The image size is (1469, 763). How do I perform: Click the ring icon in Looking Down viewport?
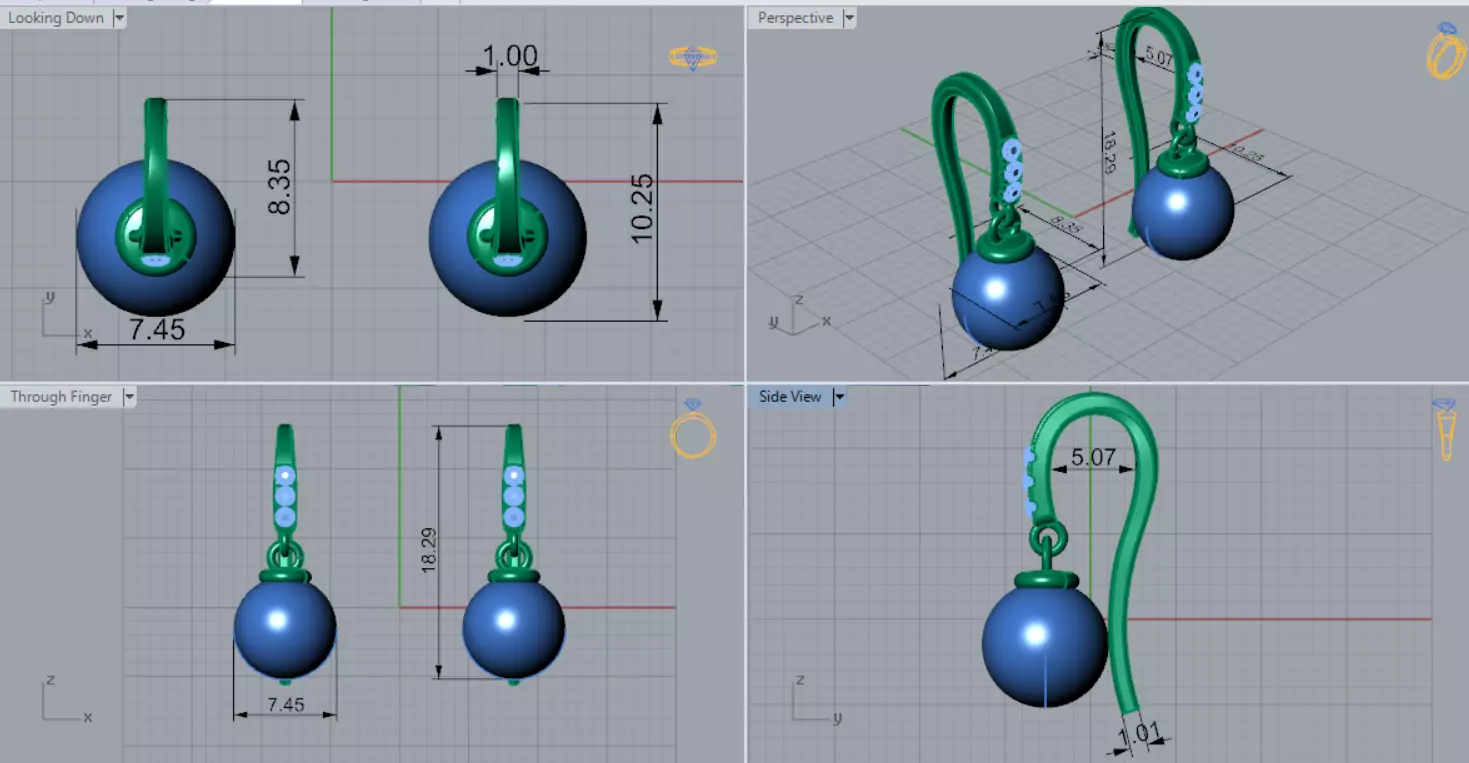(x=693, y=58)
